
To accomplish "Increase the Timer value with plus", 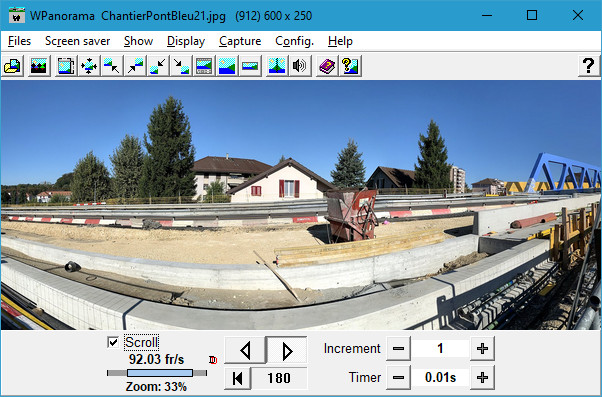I will (482, 377).
